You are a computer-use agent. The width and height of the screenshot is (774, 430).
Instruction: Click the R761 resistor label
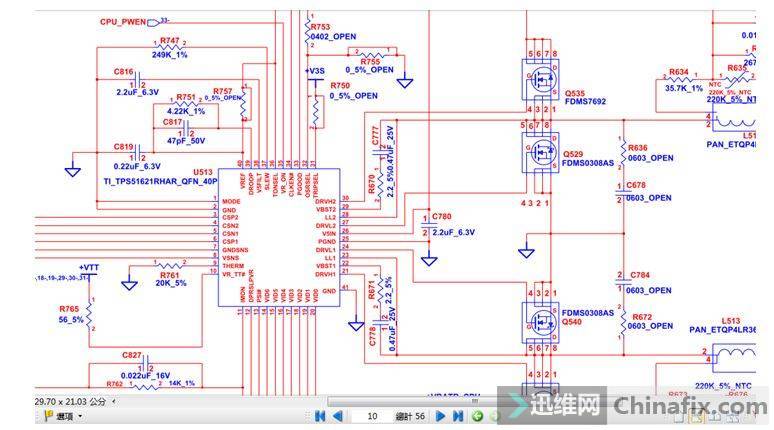[170, 275]
